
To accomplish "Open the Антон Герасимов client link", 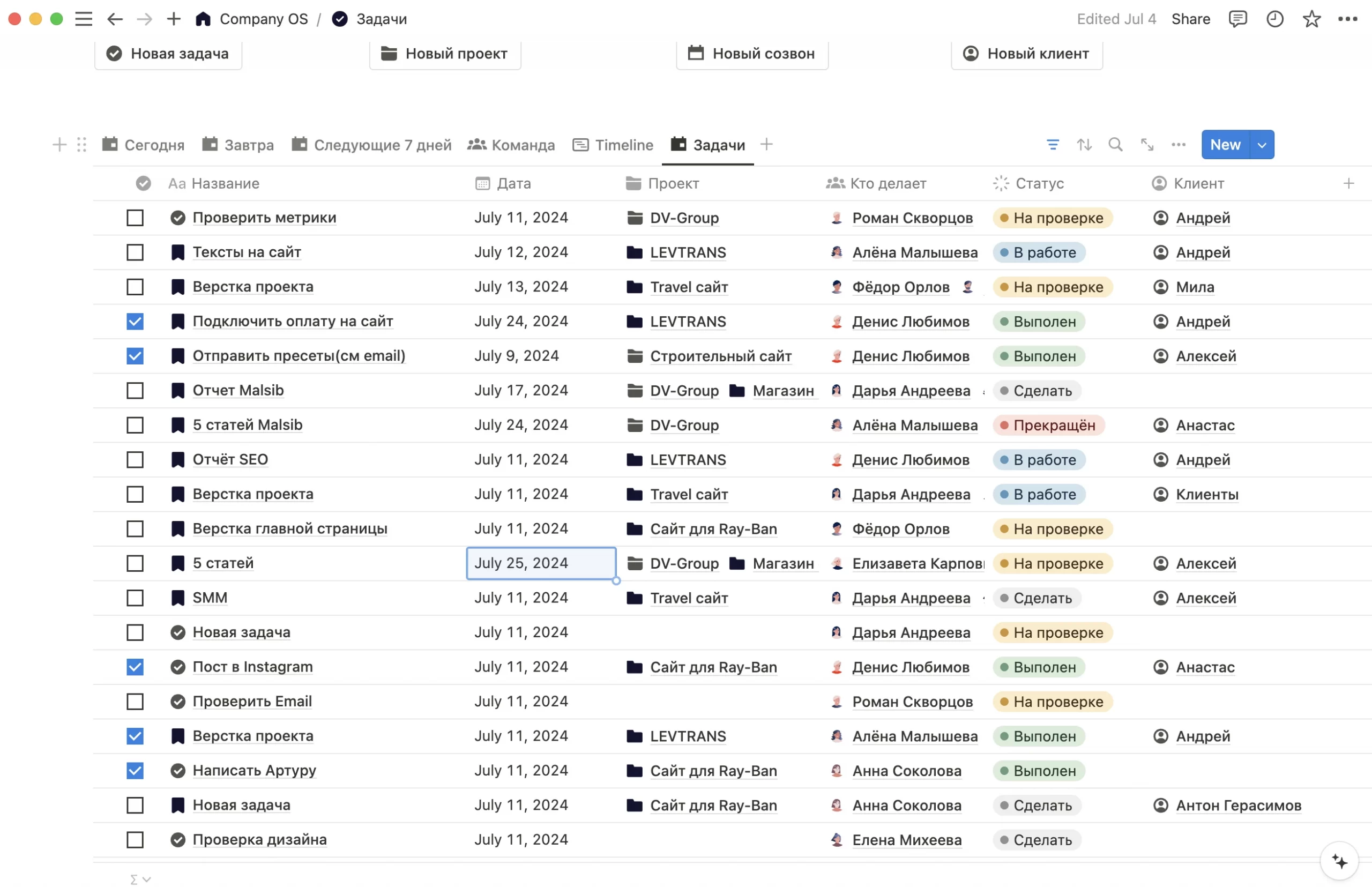I will [1239, 805].
